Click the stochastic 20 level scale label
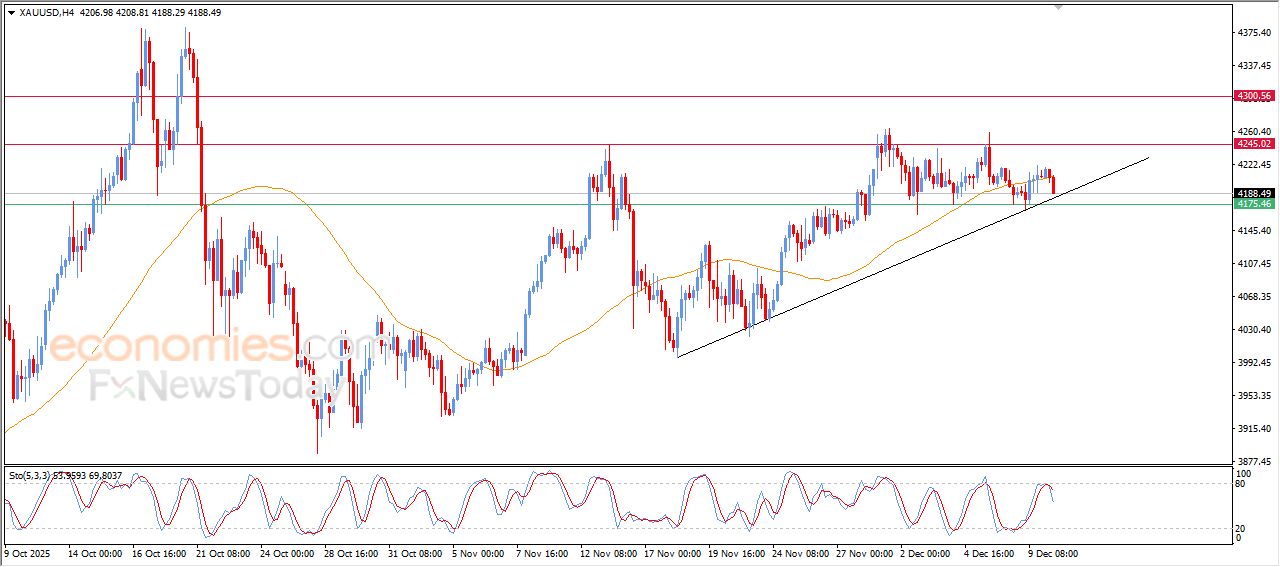The height and width of the screenshot is (567, 1280). [x=1241, y=527]
